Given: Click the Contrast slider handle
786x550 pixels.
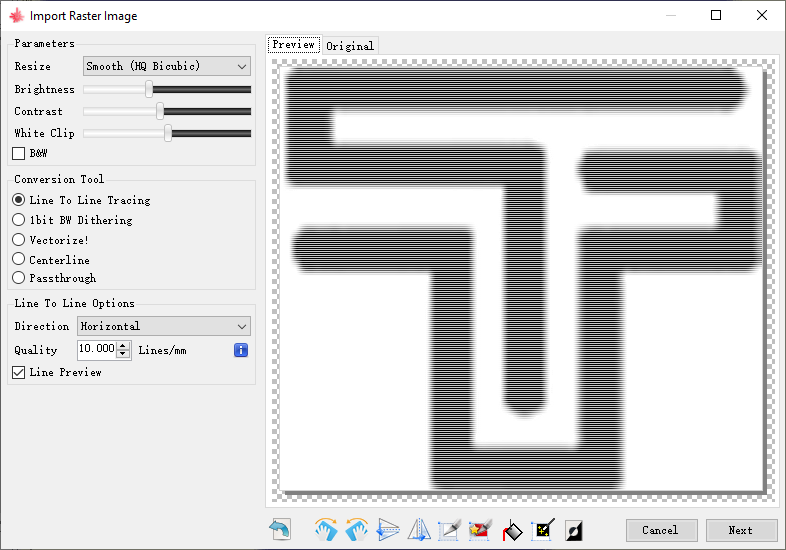Looking at the screenshot, I should 160,111.
